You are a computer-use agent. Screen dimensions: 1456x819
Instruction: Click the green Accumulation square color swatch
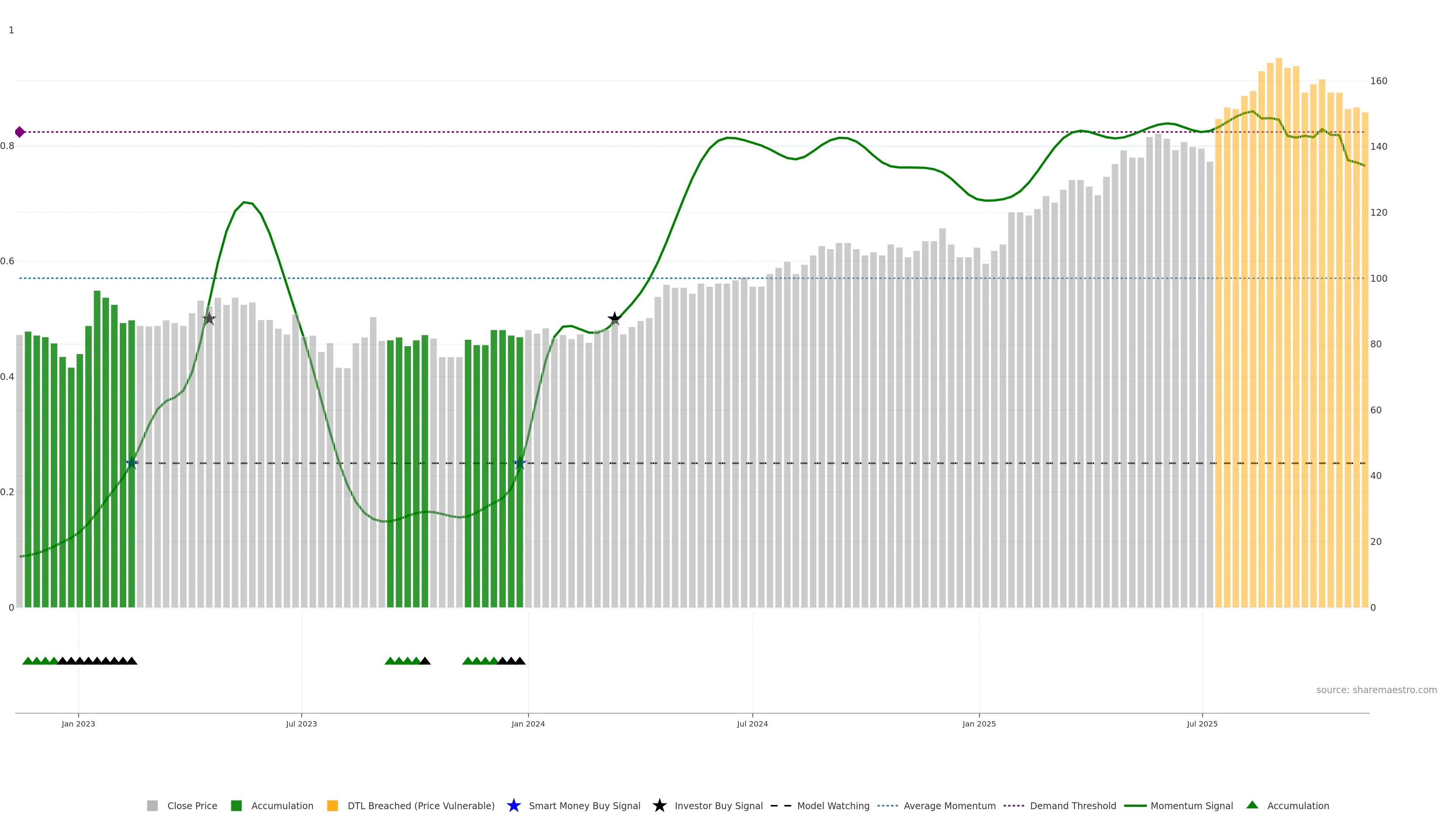pyautogui.click(x=236, y=806)
